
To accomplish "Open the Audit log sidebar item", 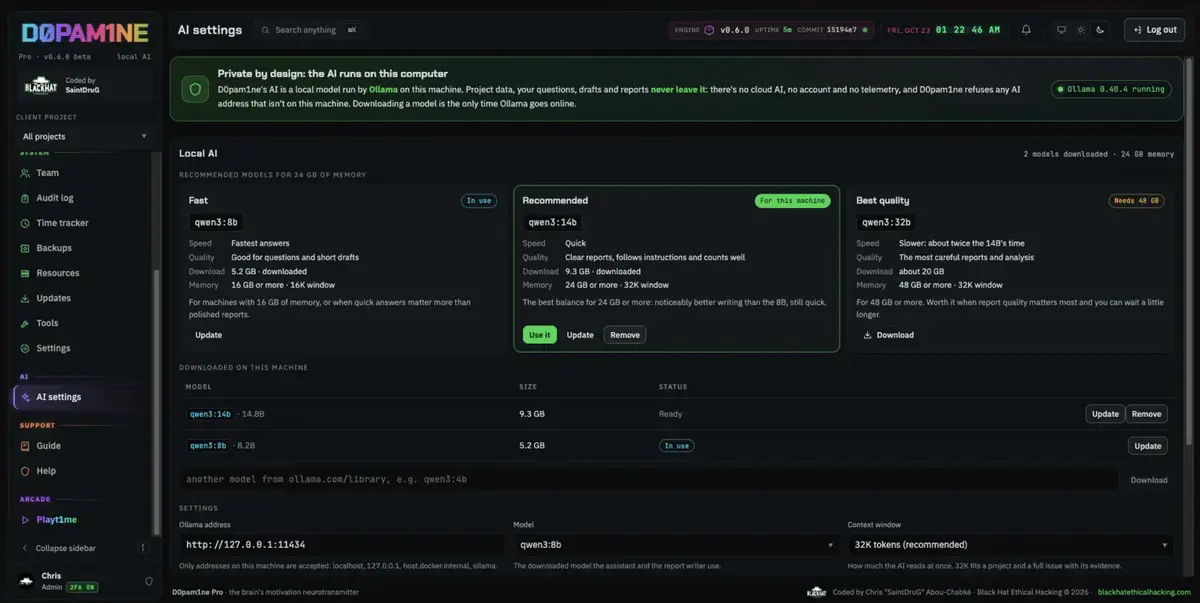I will click(x=81, y=198).
